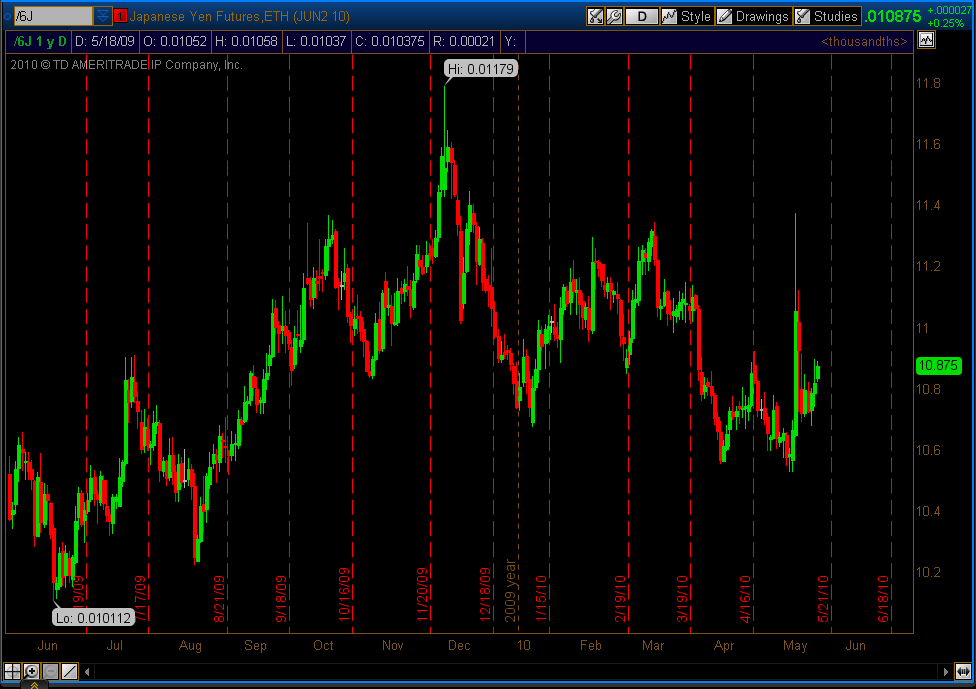This screenshot has width=976, height=689.
Task: Click the green 10.875 price axis label
Action: [x=938, y=365]
